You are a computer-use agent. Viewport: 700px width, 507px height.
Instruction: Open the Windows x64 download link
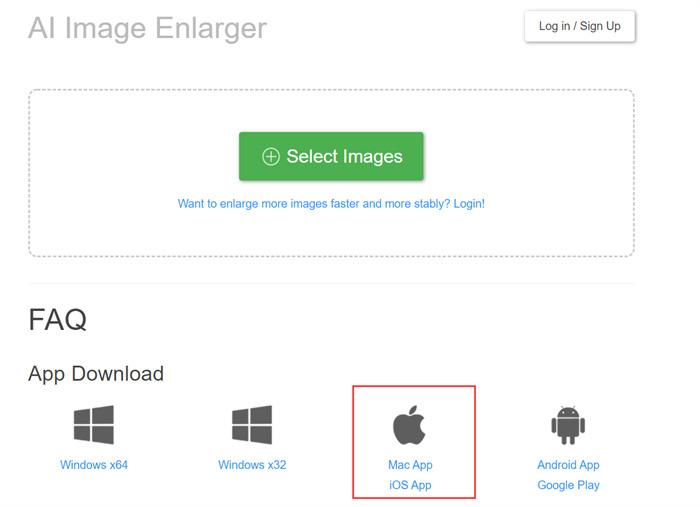[x=94, y=465]
